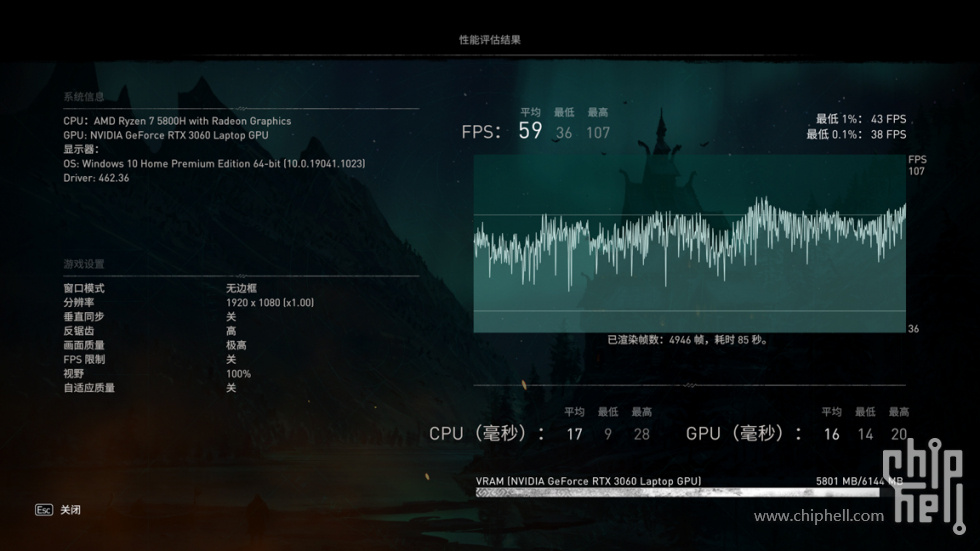
Task: Click the 无边框 window mode value
Action: point(241,288)
